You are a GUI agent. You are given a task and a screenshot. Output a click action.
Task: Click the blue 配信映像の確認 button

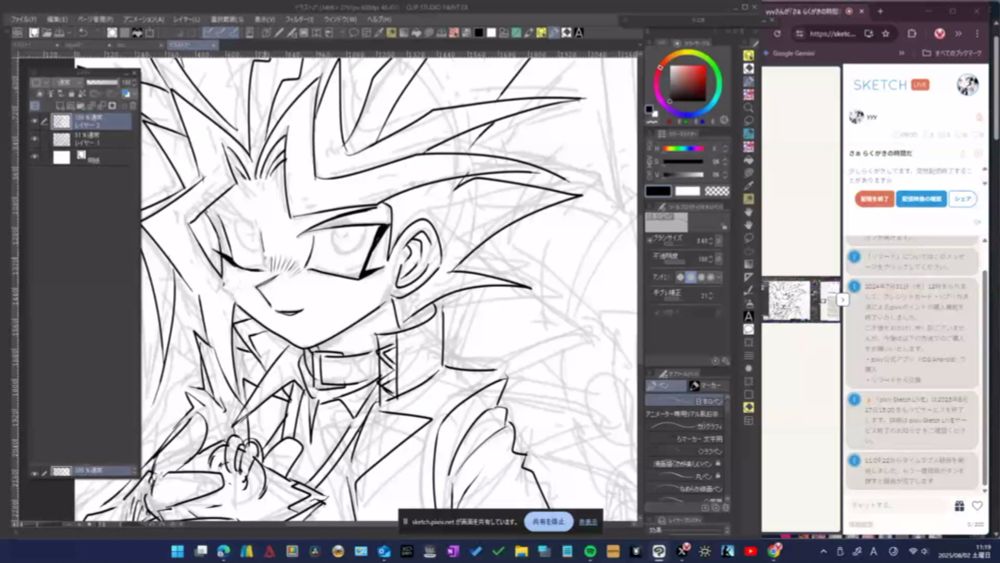click(x=921, y=199)
